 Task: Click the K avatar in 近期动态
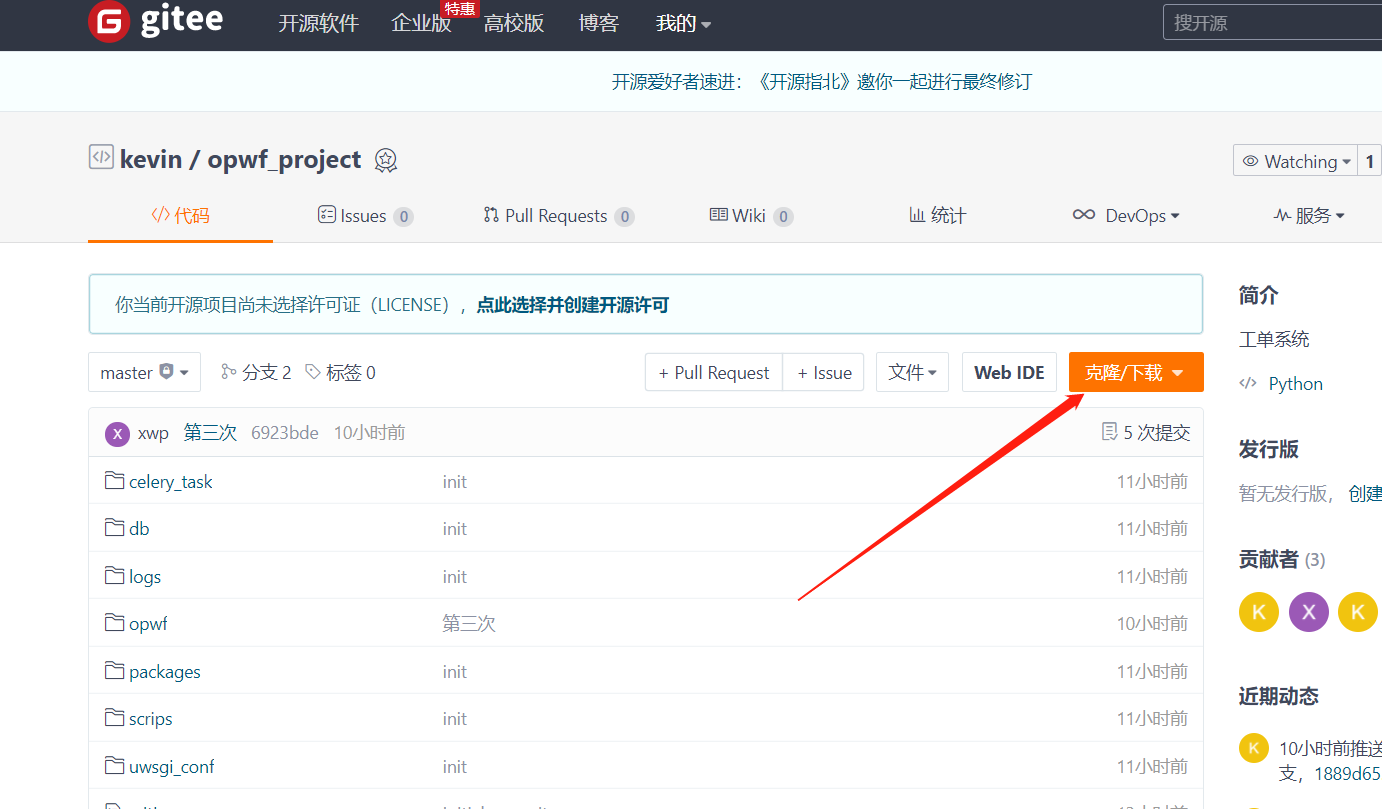(1254, 748)
